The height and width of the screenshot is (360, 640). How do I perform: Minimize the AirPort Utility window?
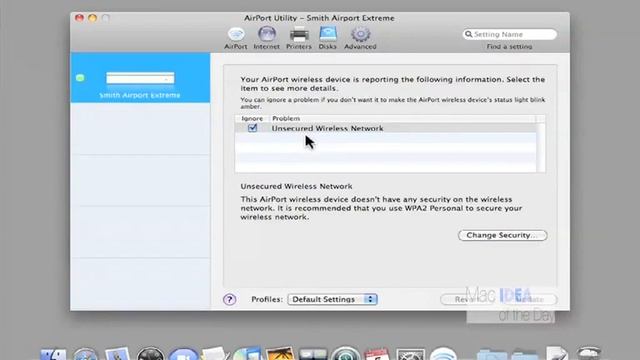92,18
